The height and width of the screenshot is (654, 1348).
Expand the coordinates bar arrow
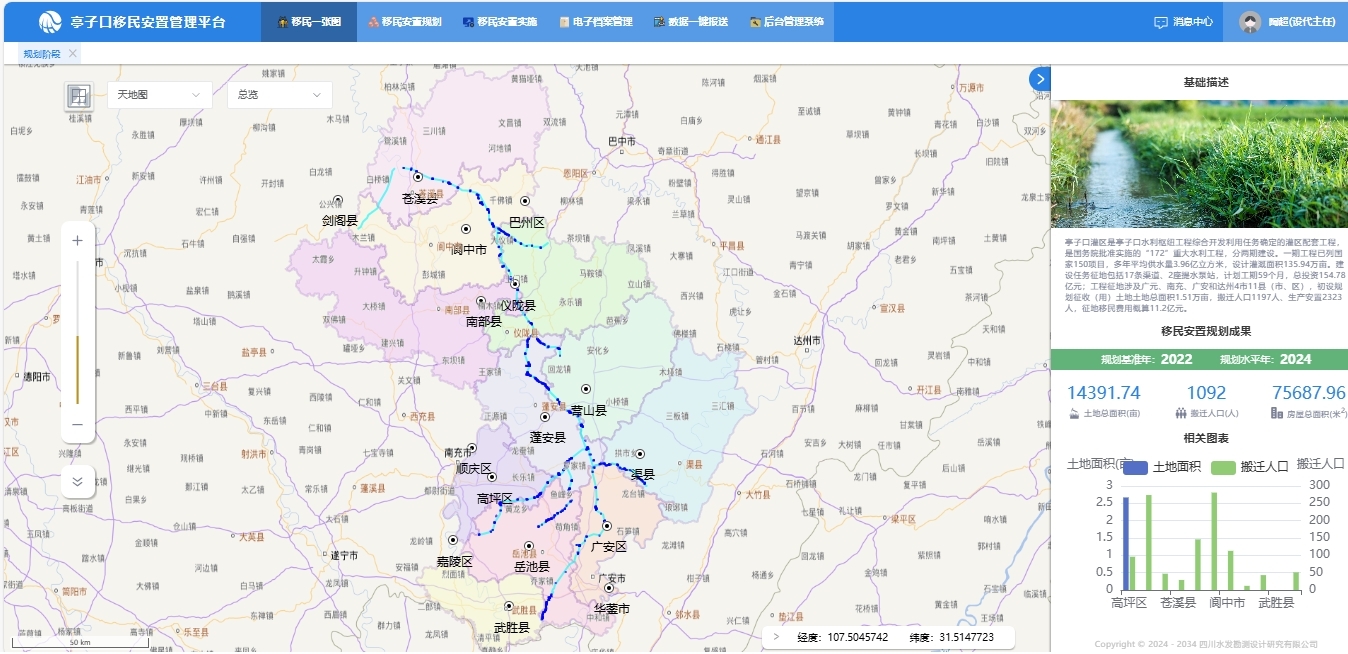click(776, 637)
